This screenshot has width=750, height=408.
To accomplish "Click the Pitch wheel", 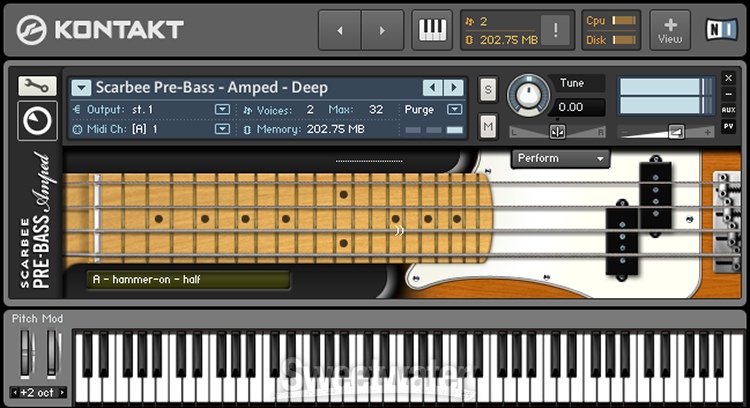I will [x=27, y=354].
